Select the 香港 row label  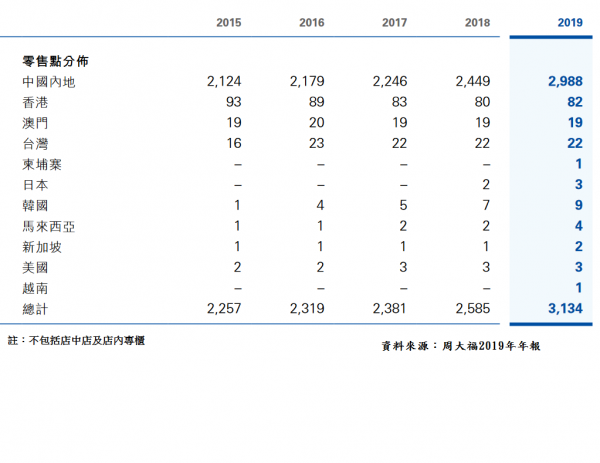click(x=35, y=103)
